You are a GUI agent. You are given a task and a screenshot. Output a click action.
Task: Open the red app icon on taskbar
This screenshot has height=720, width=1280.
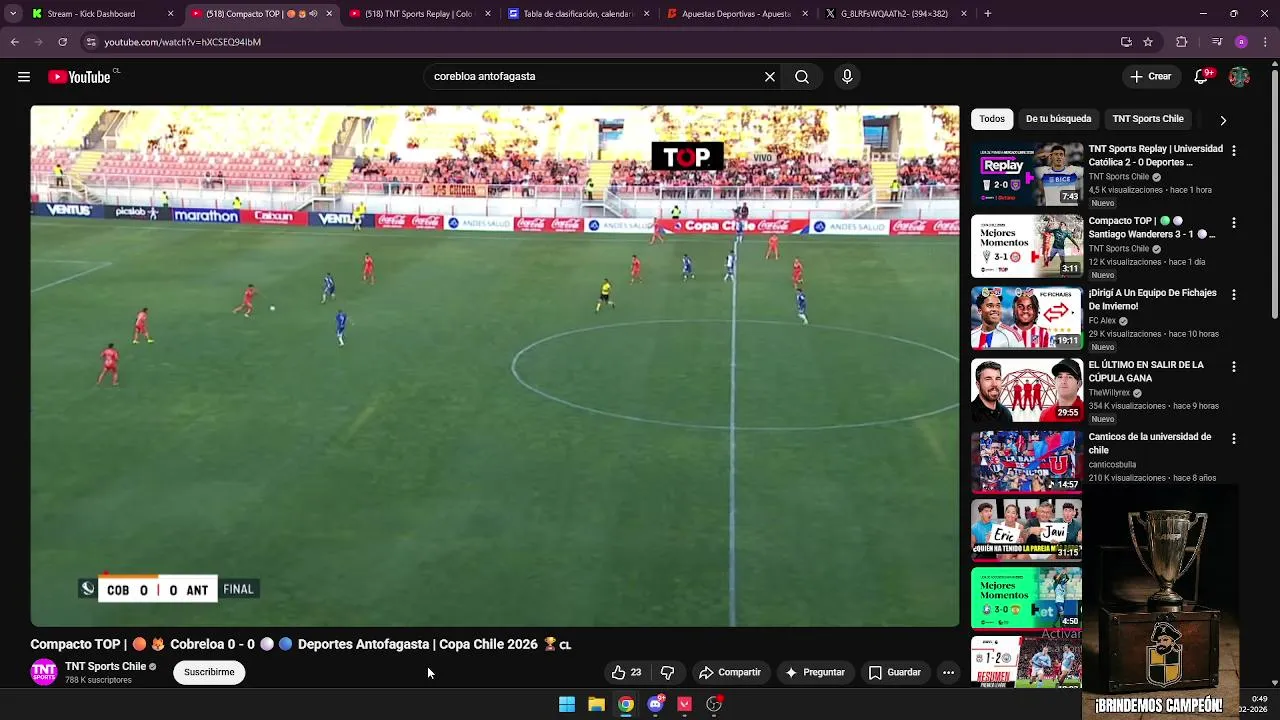[x=685, y=704]
